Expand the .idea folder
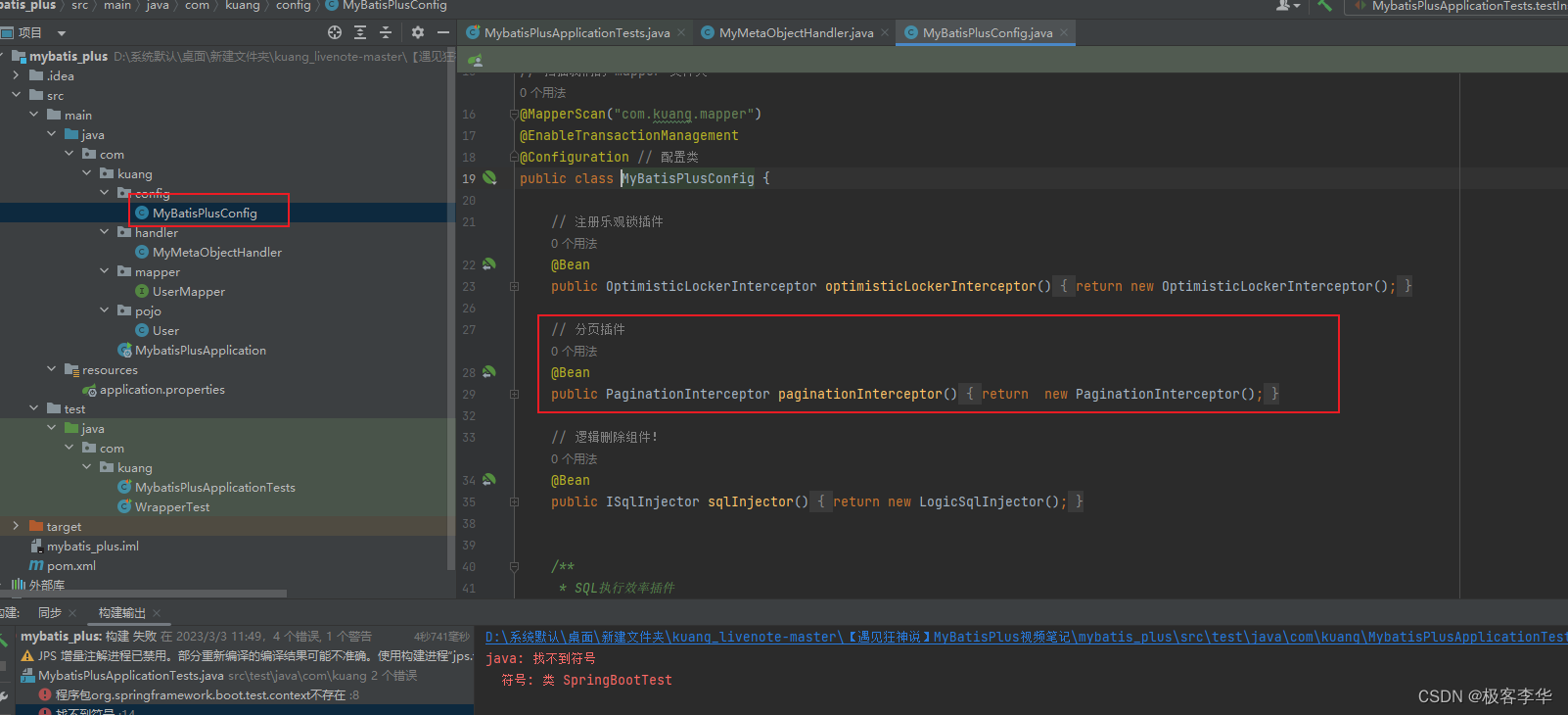1568x715 pixels. point(16,75)
